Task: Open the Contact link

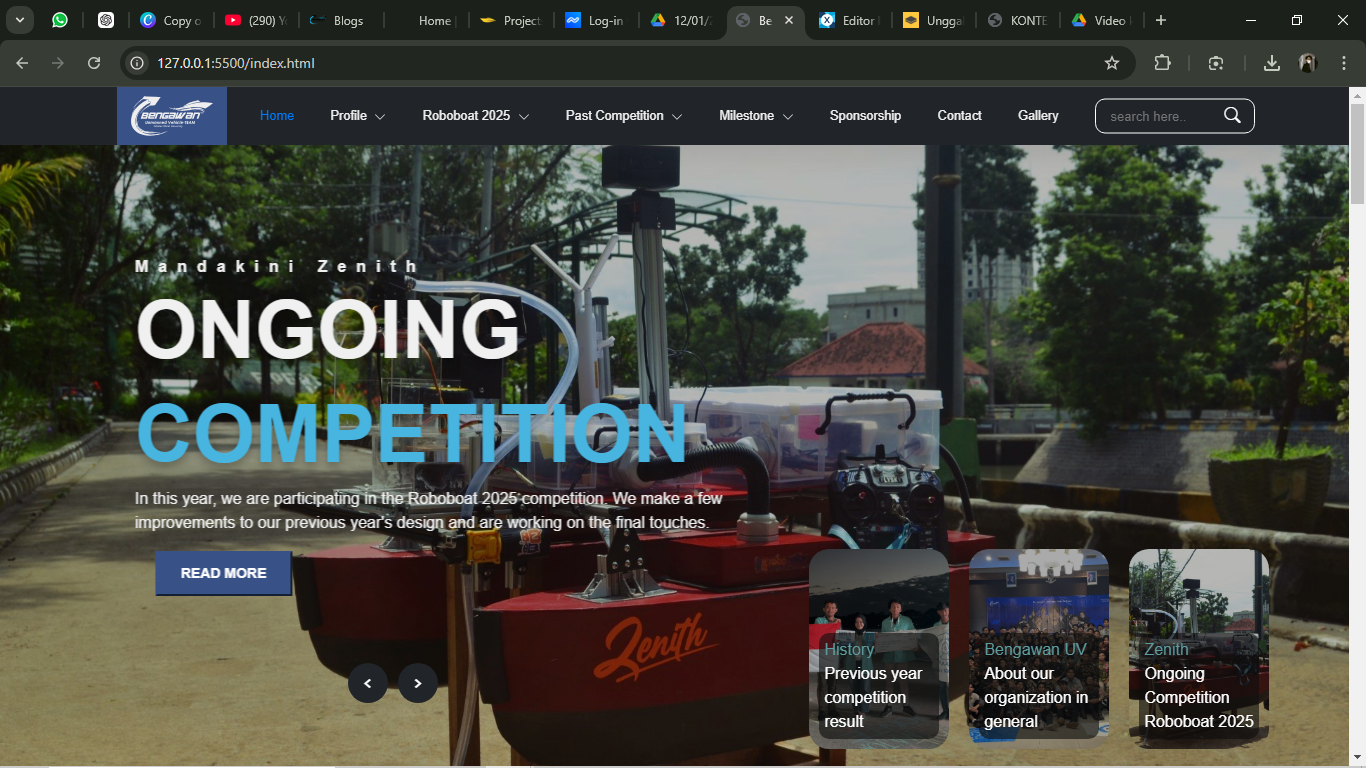Action: 959,116
